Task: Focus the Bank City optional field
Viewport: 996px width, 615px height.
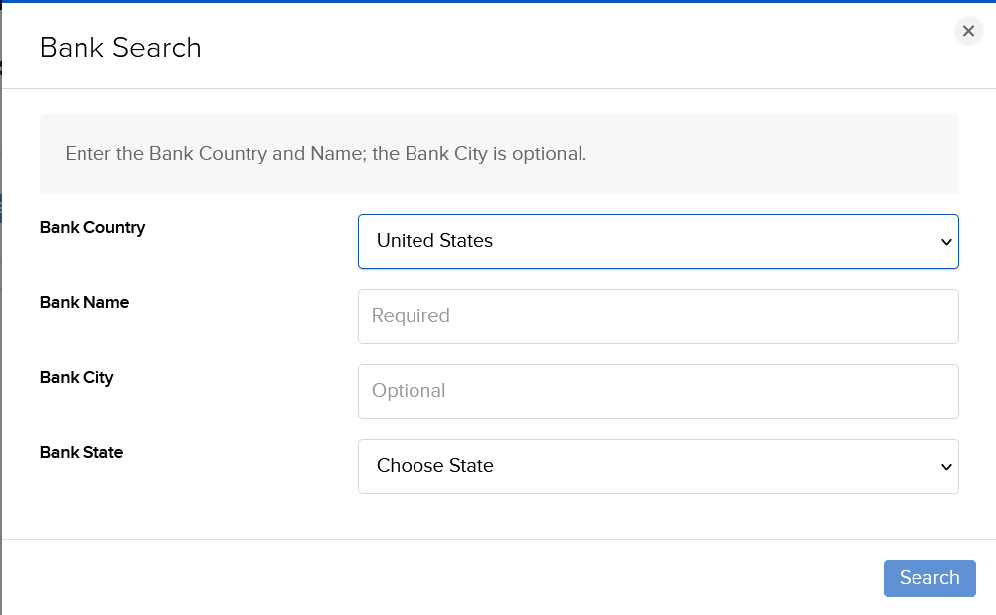Action: coord(658,391)
